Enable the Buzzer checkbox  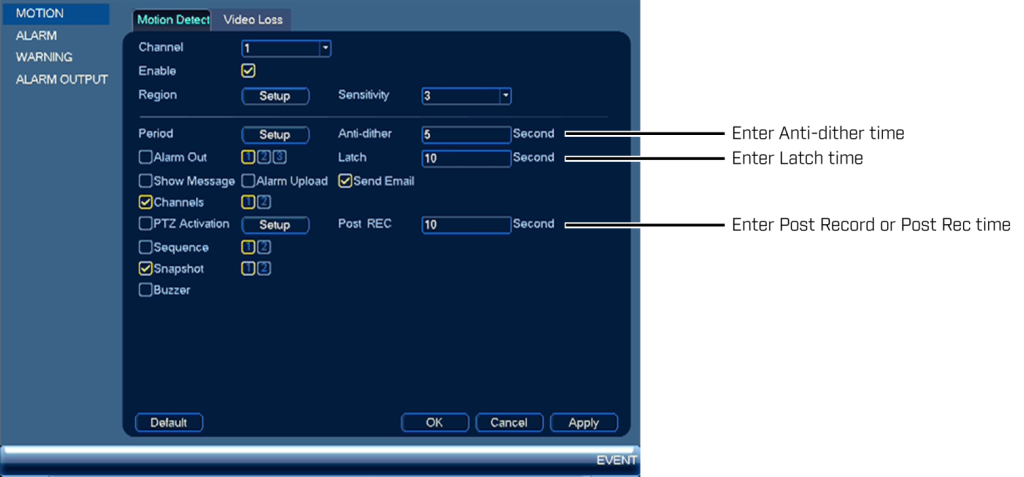click(x=146, y=290)
